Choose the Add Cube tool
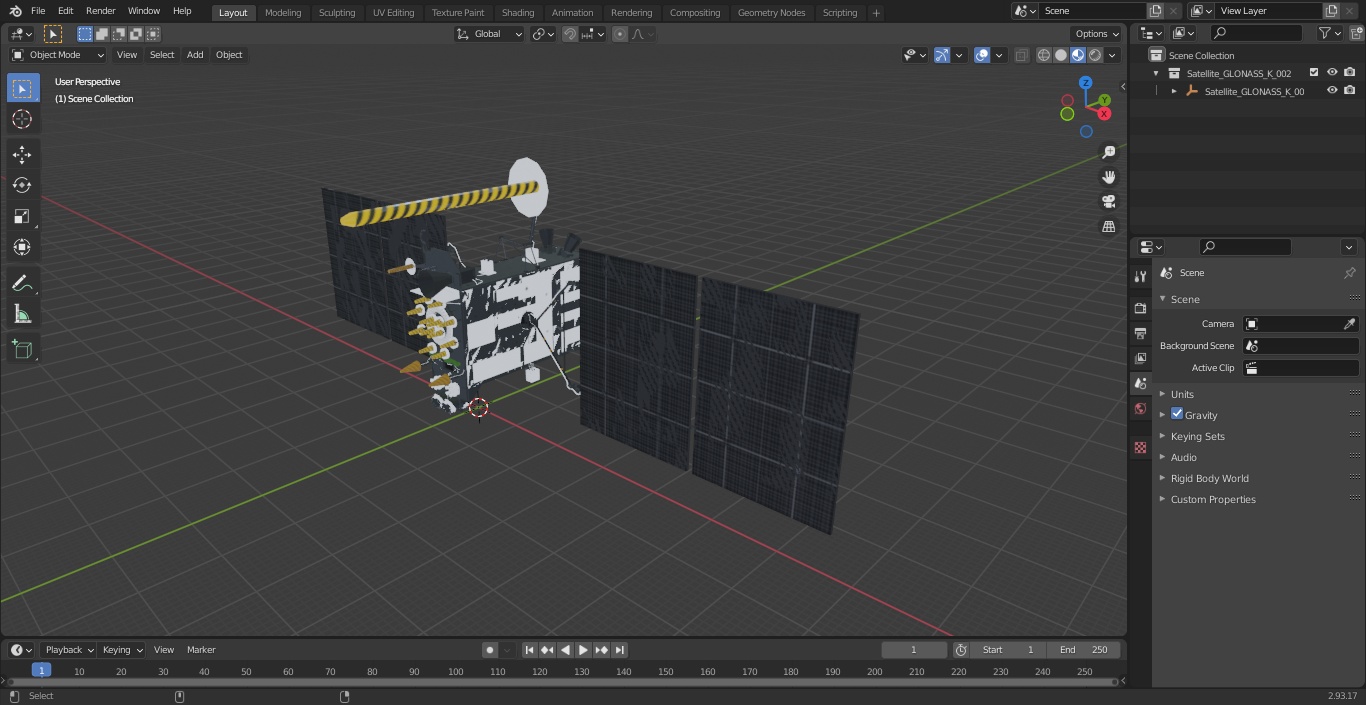 pyautogui.click(x=22, y=349)
